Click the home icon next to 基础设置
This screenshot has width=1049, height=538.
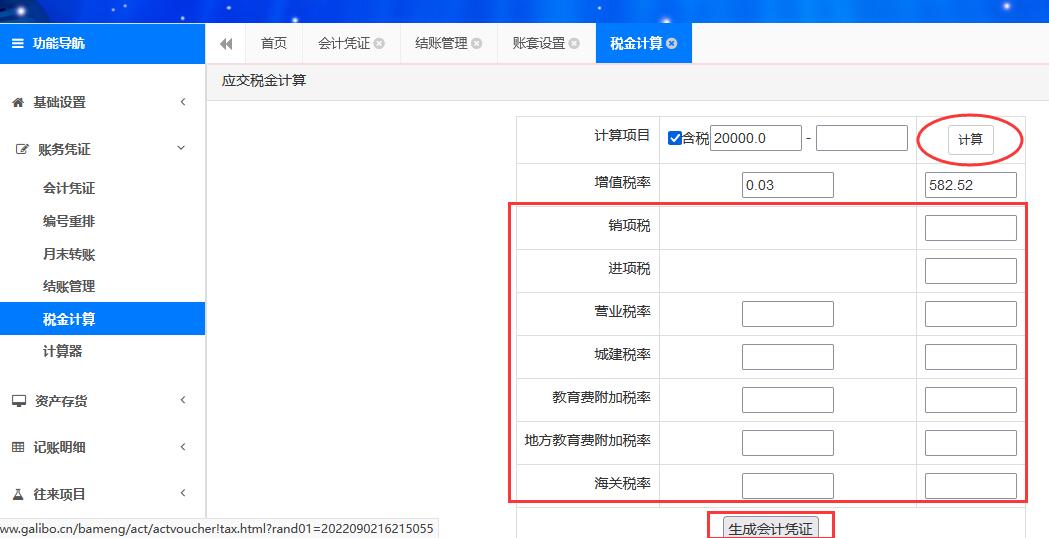18,102
